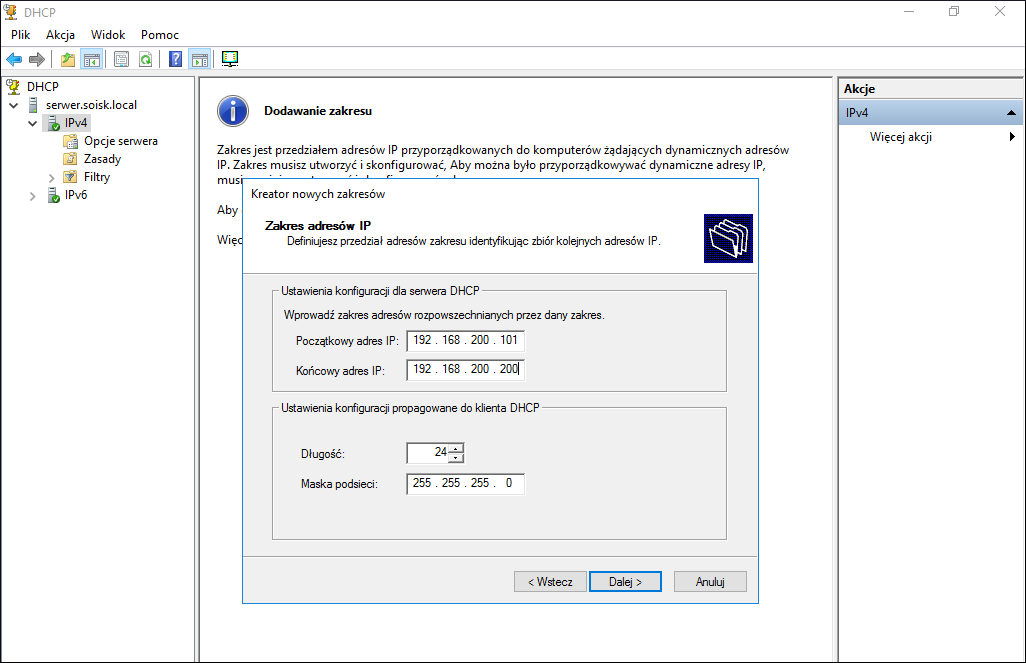This screenshot has height=663, width=1026.
Task: Collapse the IPv4 tree node
Action: pos(33,122)
